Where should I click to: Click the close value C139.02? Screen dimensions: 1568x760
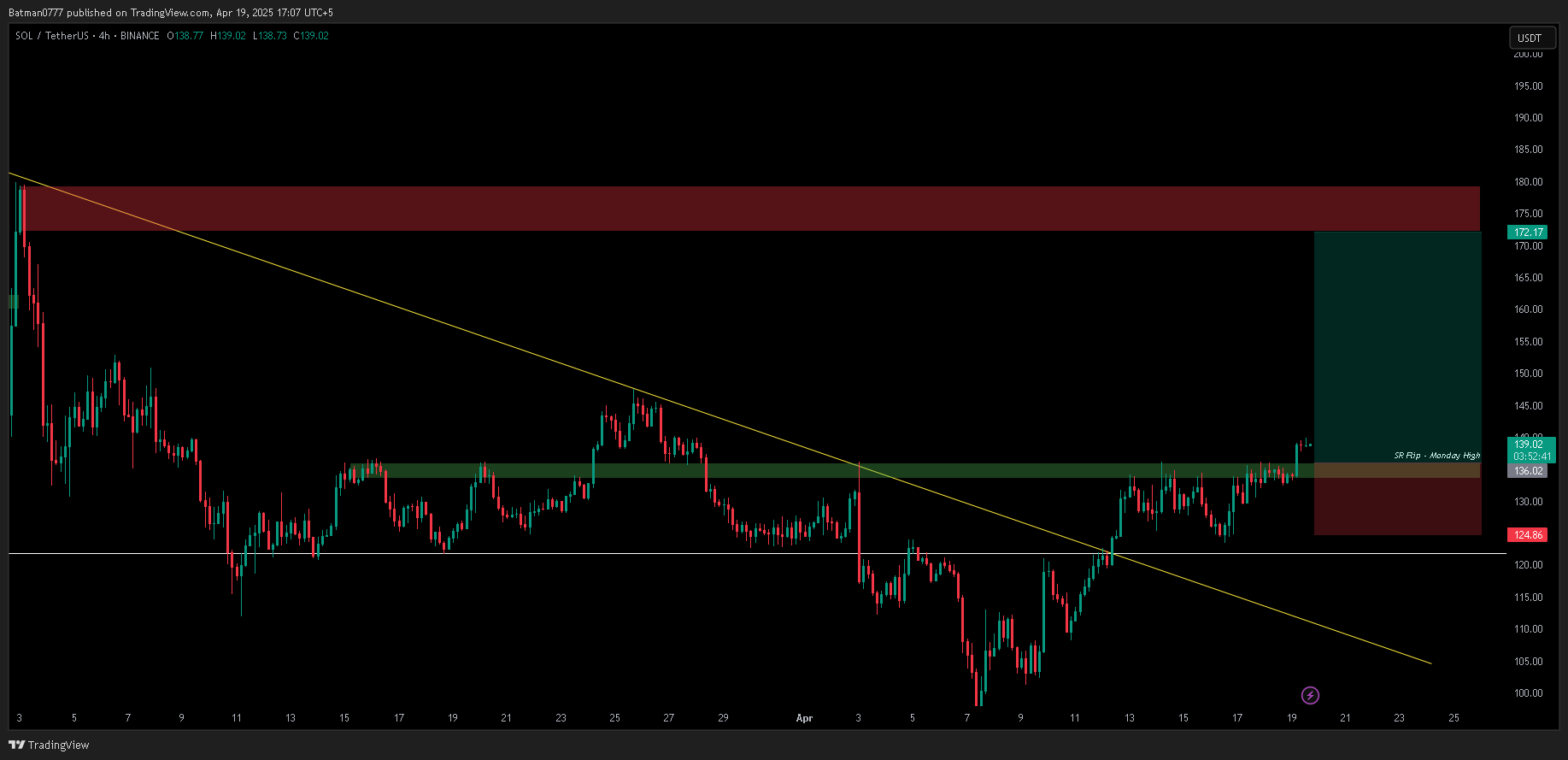point(311,36)
